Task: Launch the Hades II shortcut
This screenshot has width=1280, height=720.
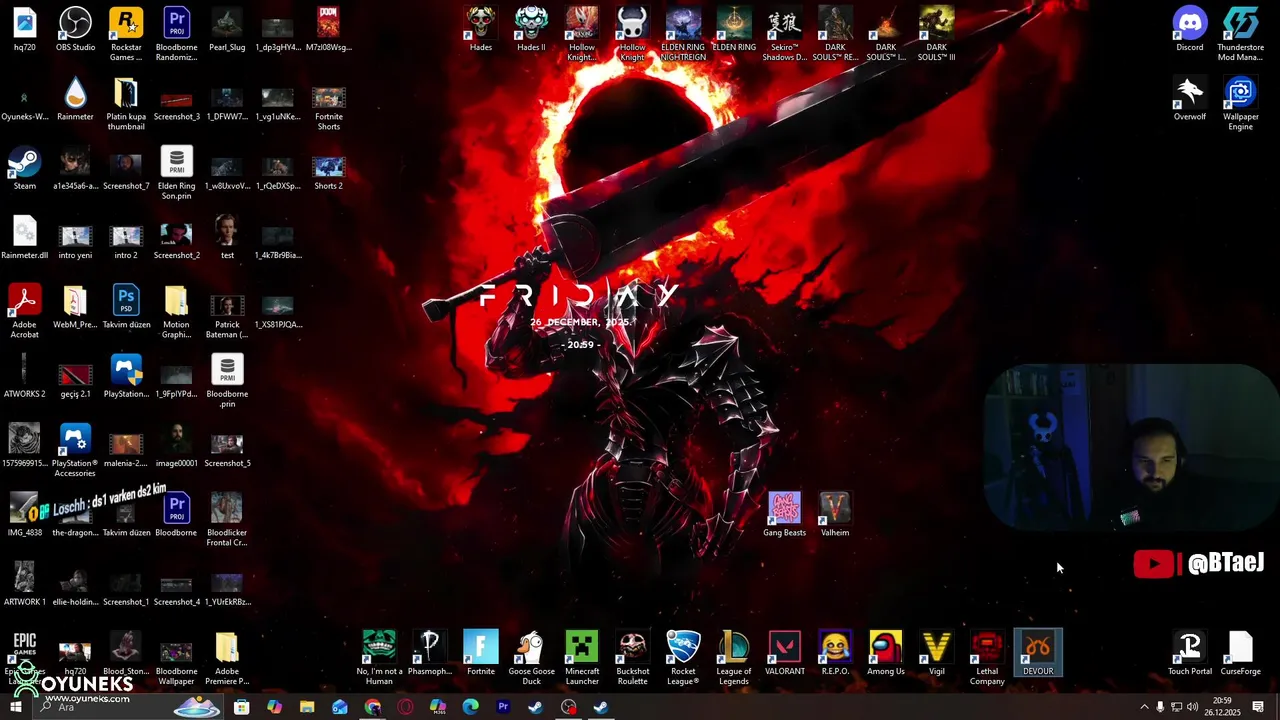Action: click(x=531, y=30)
